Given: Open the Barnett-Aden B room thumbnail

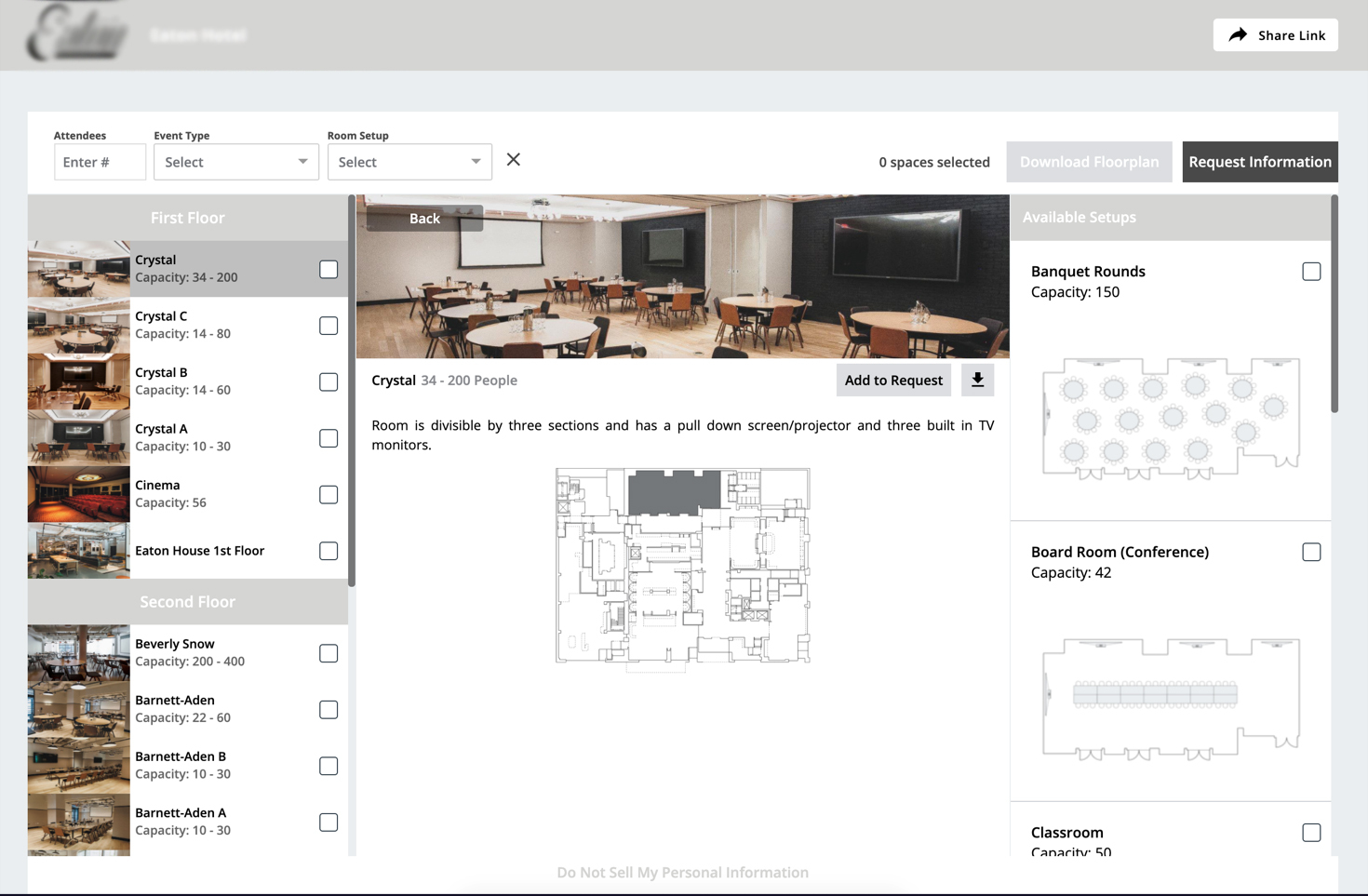Looking at the screenshot, I should click(x=79, y=766).
